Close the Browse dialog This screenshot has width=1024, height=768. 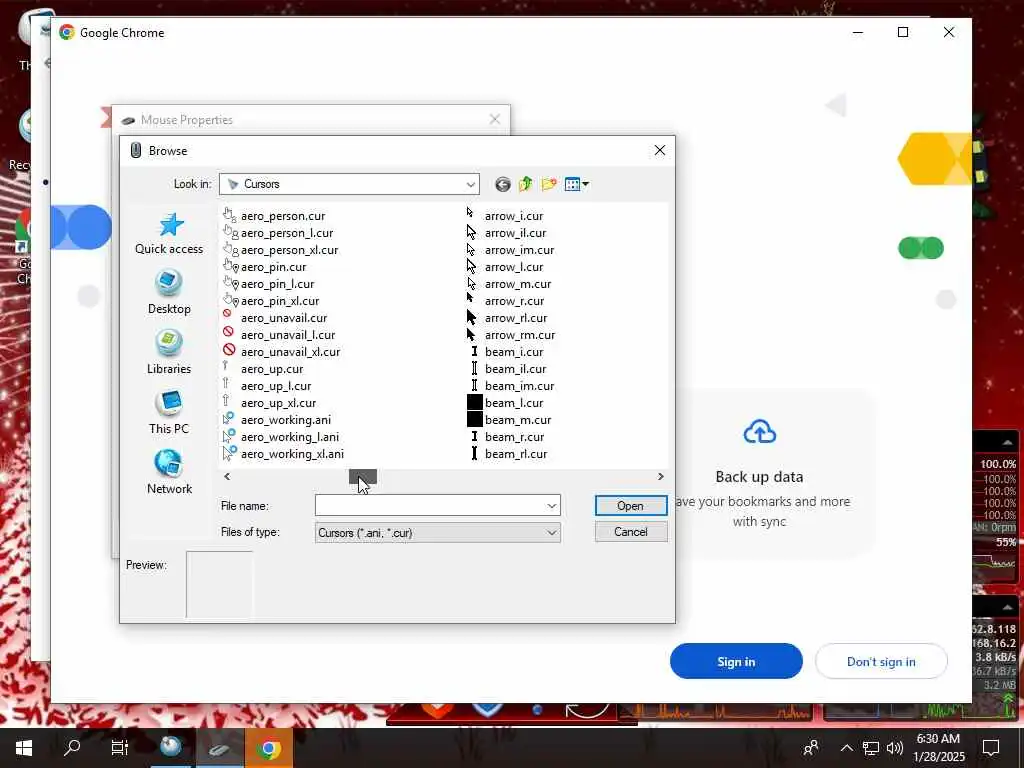coord(660,150)
